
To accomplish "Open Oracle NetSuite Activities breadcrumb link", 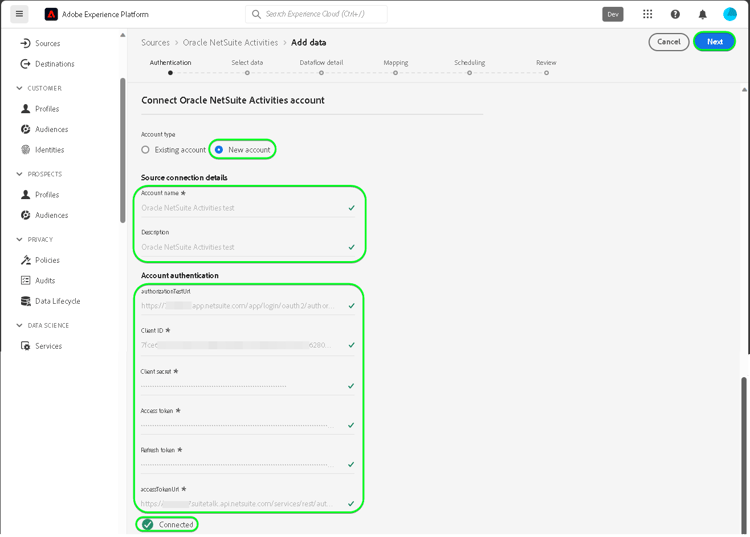I will tap(230, 43).
